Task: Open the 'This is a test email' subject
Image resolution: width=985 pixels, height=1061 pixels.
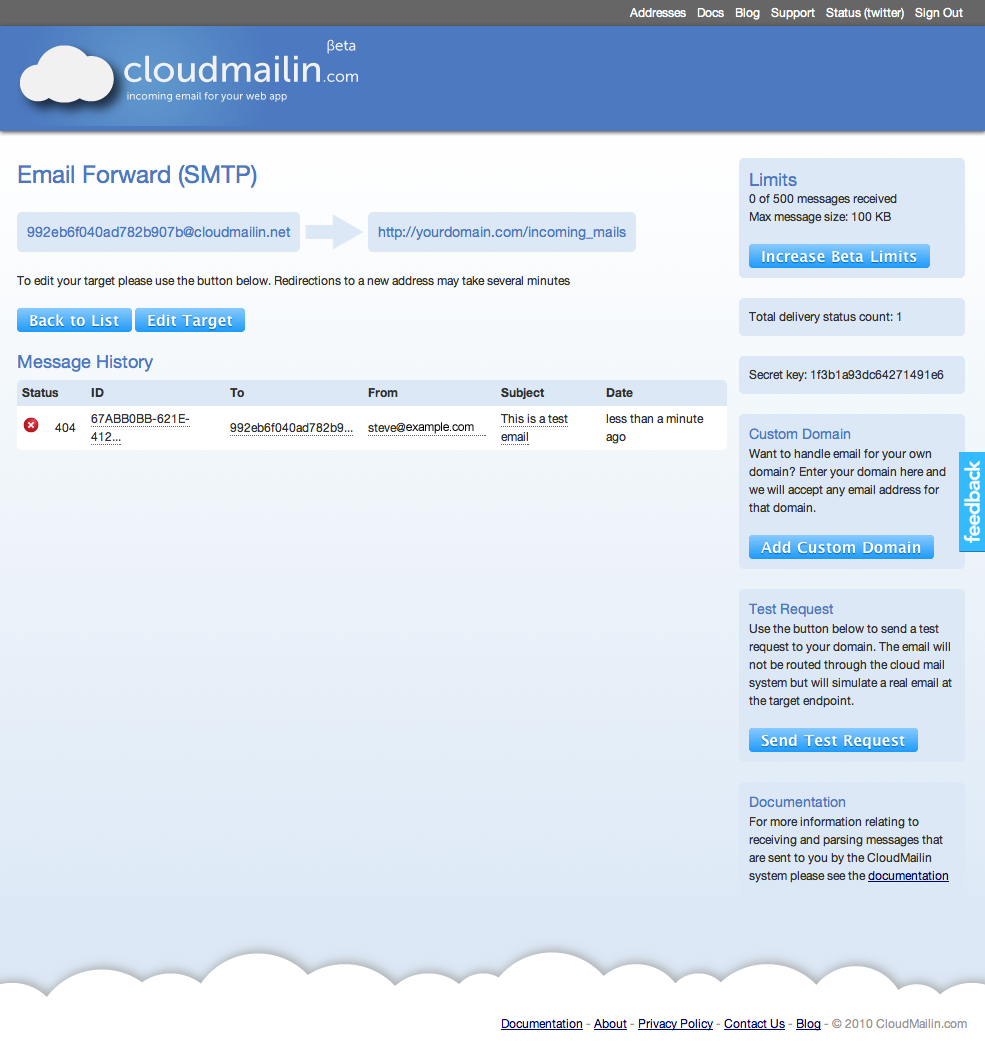Action: tap(534, 427)
